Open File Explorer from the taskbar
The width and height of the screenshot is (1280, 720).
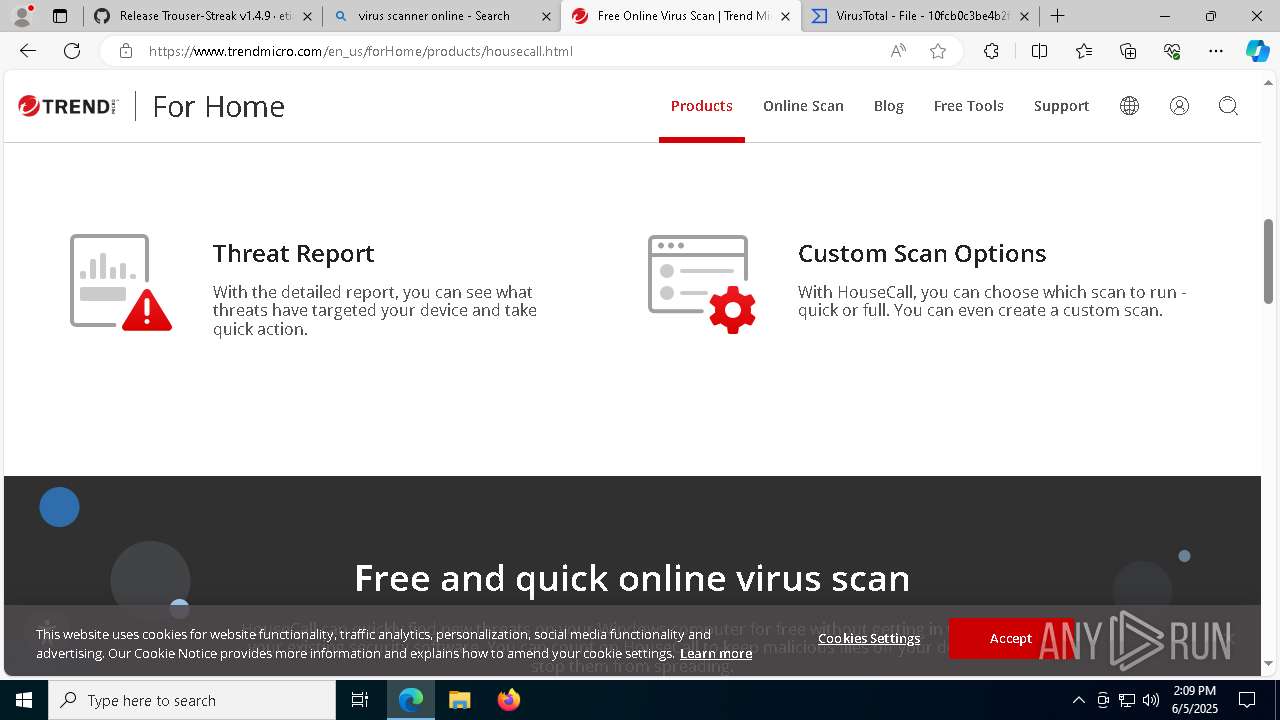pos(459,700)
